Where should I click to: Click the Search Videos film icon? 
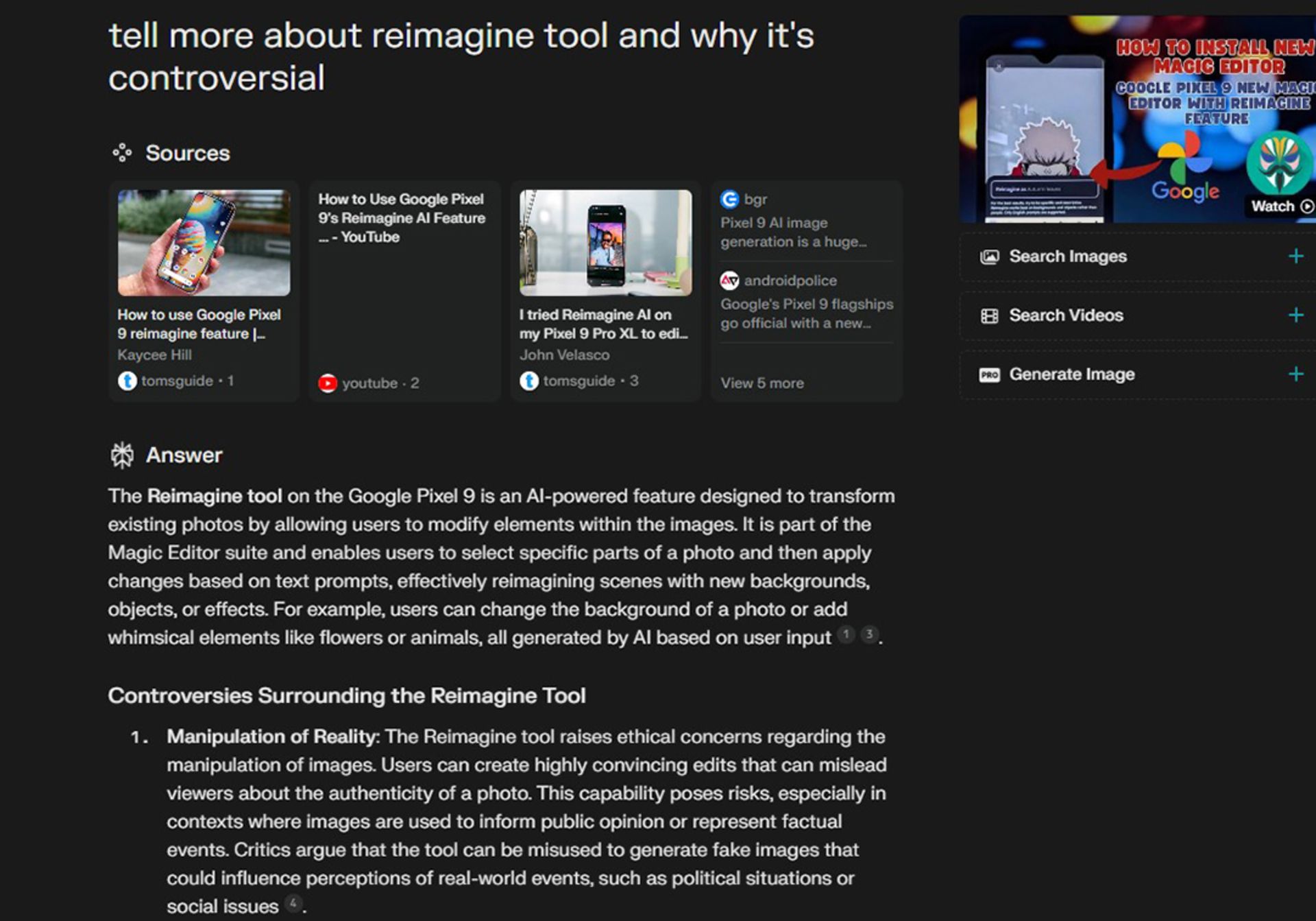pyautogui.click(x=989, y=315)
